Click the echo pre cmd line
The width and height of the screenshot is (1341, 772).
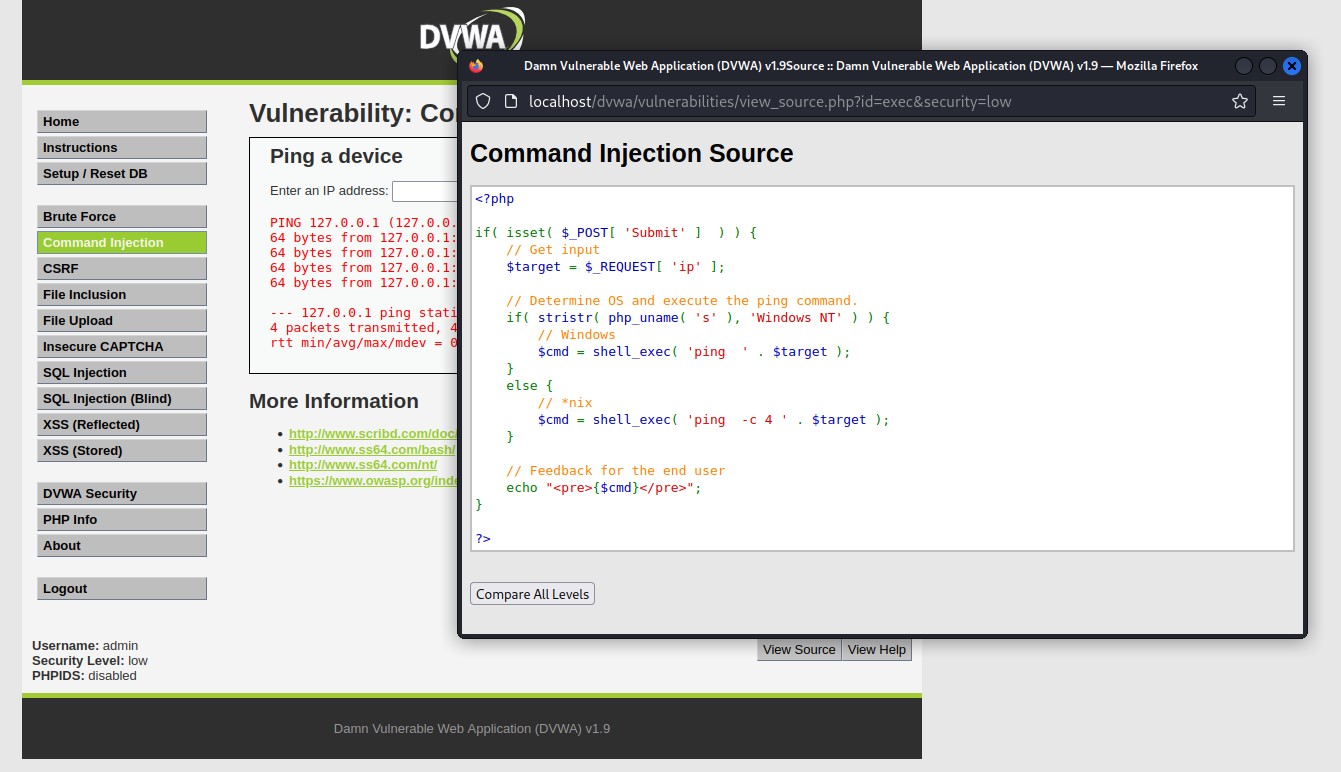click(x=604, y=488)
